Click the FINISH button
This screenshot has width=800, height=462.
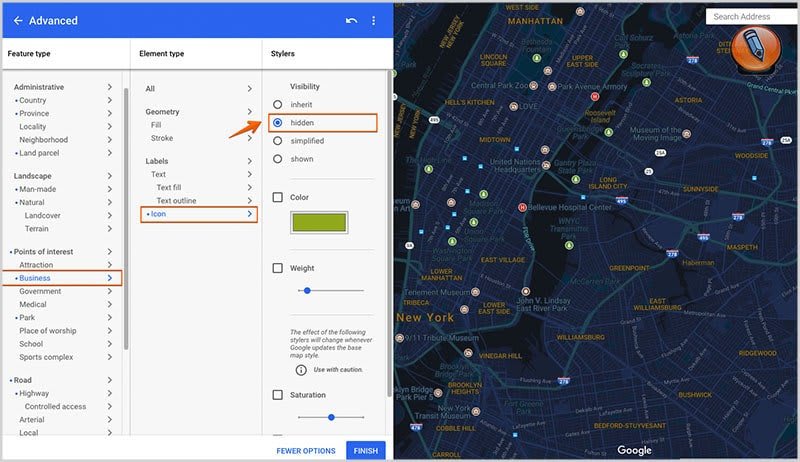point(366,451)
